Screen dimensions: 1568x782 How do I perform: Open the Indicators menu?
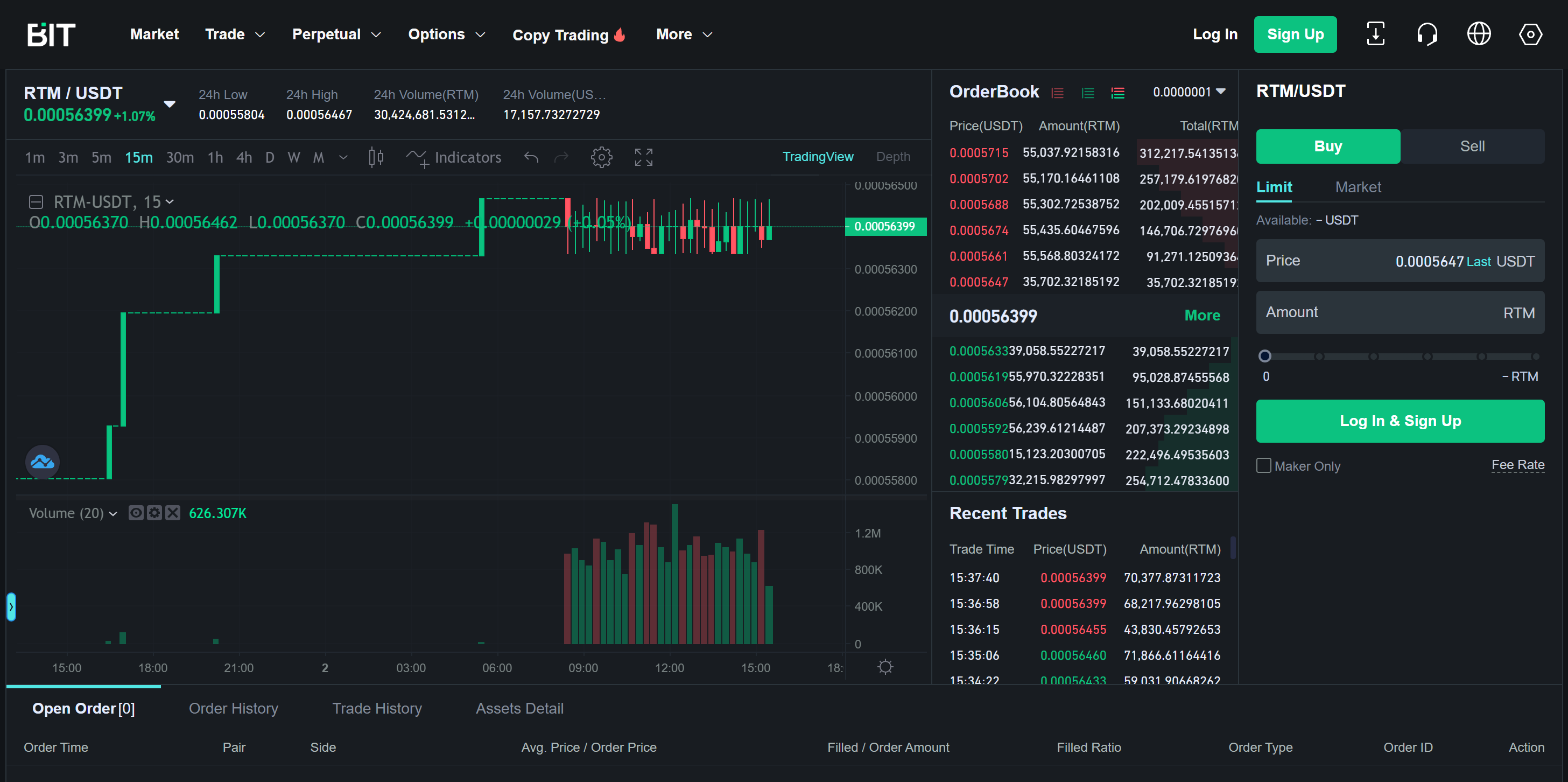pos(454,157)
